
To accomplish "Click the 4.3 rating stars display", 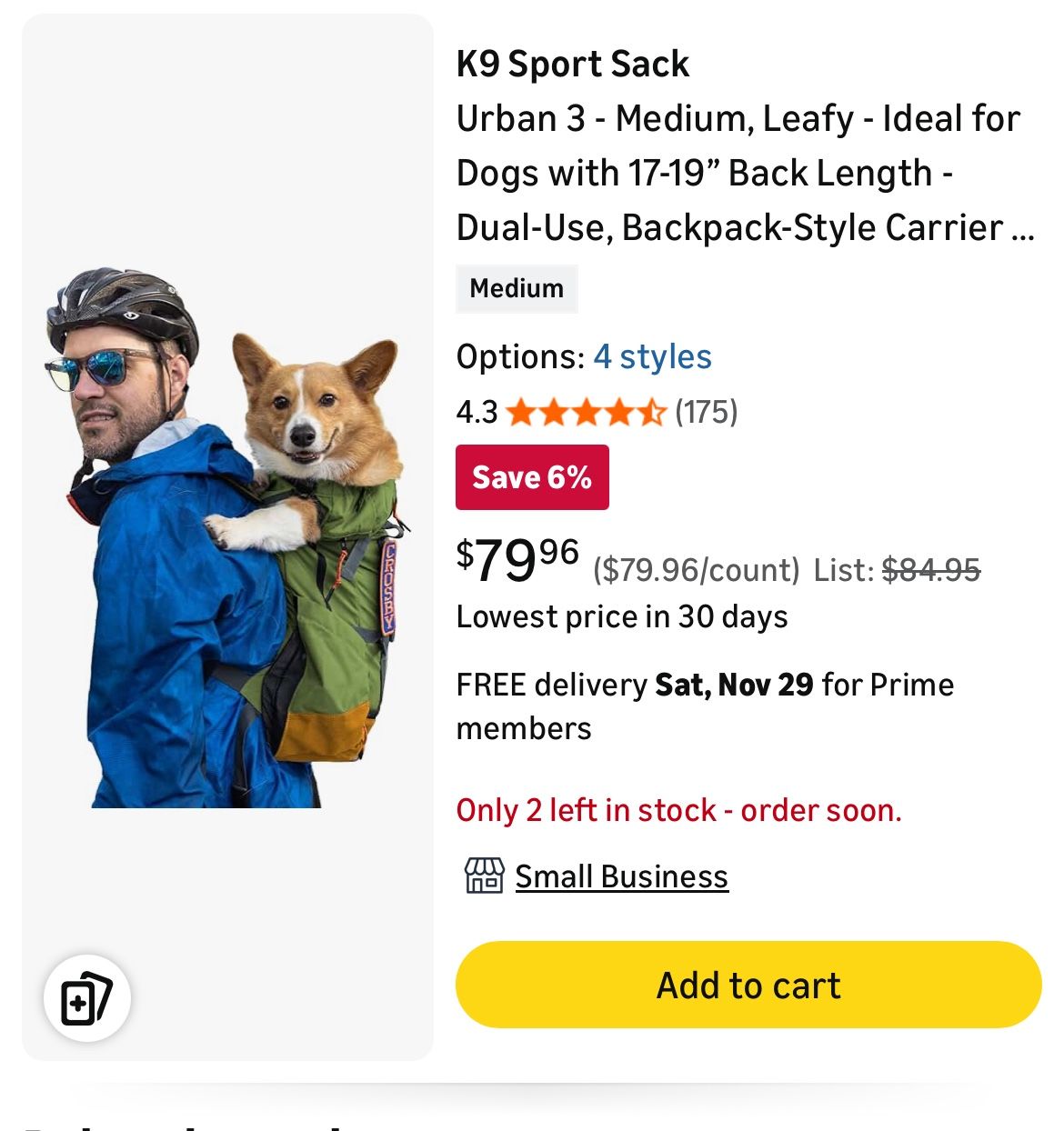I will coord(587,412).
